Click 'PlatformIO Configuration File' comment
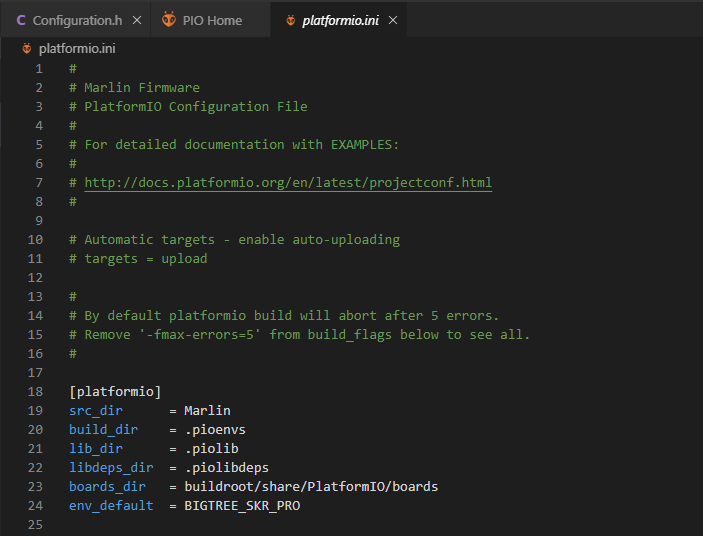Screen dimensions: 703x536 pyautogui.click(x=196, y=107)
